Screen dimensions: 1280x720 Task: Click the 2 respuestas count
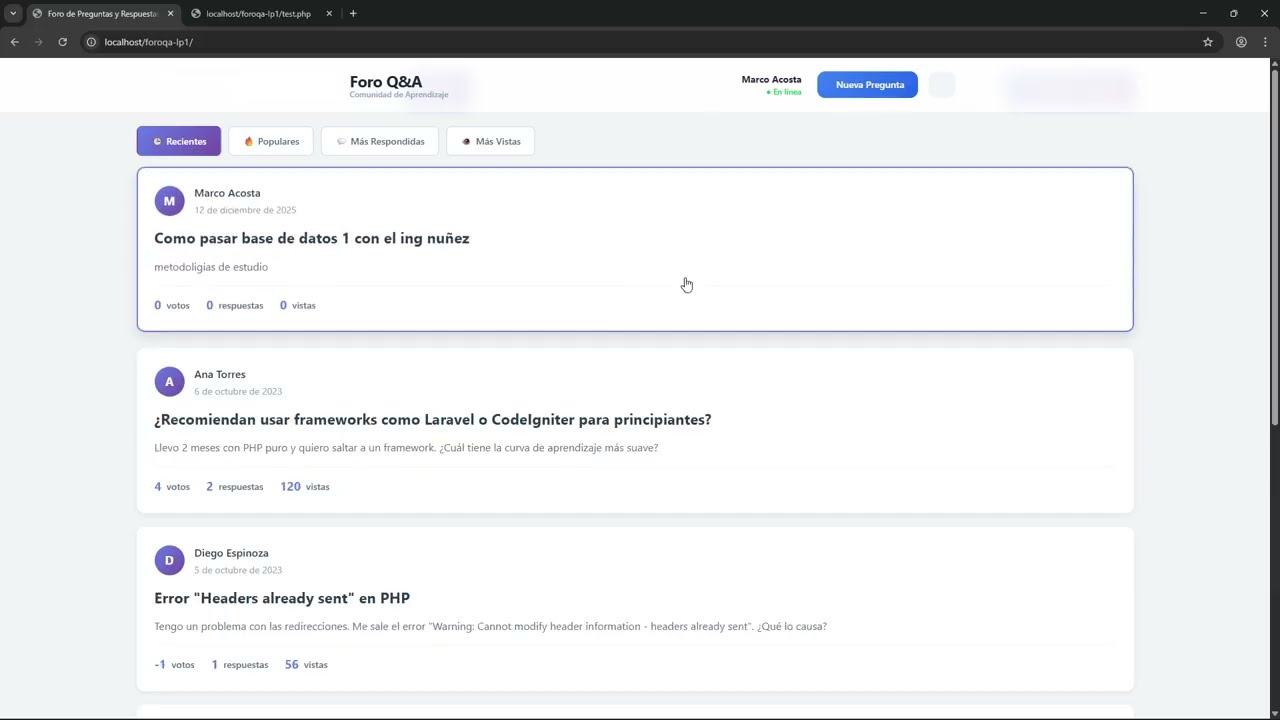coord(235,486)
